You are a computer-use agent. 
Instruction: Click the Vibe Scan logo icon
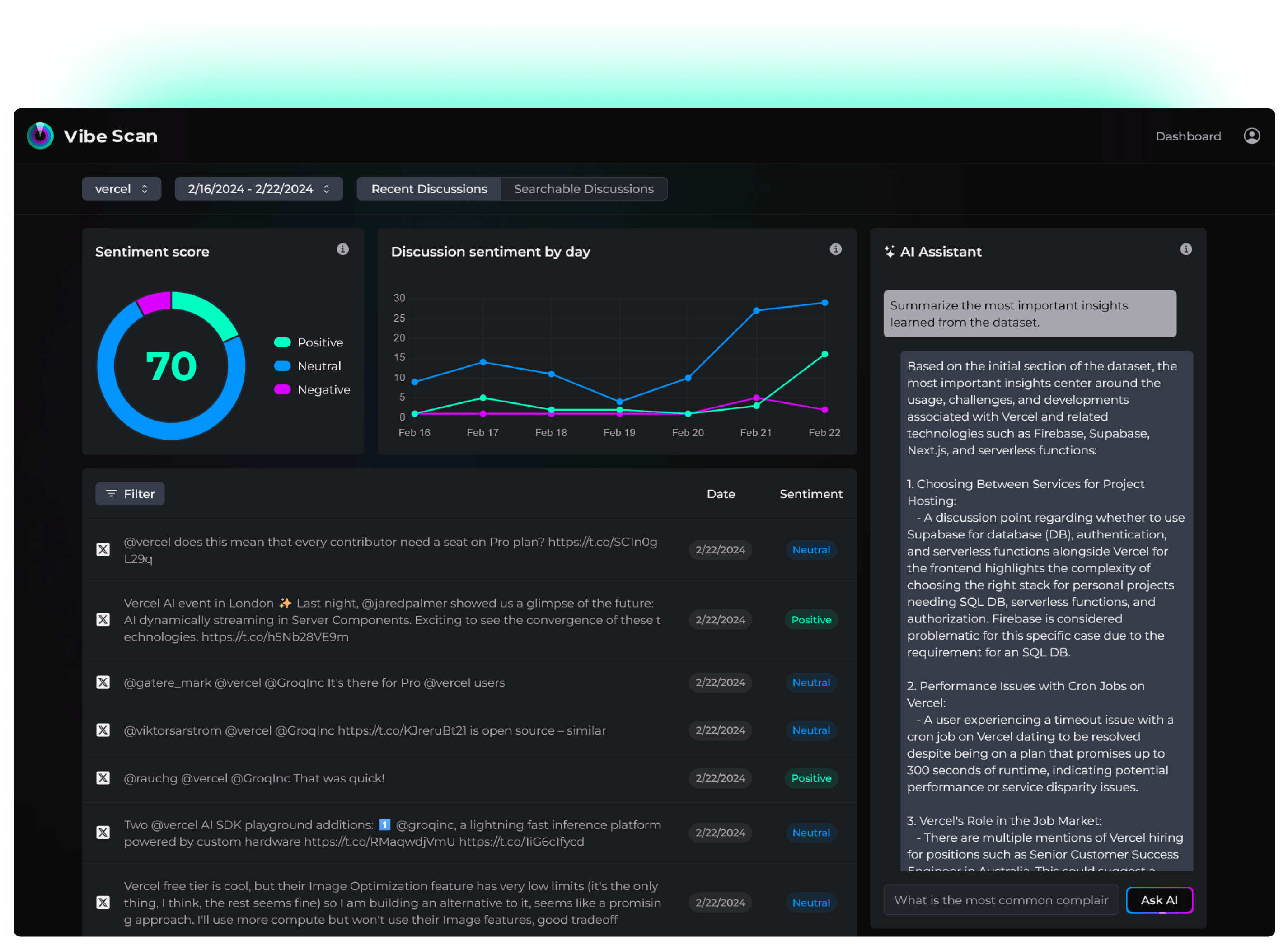[x=40, y=136]
